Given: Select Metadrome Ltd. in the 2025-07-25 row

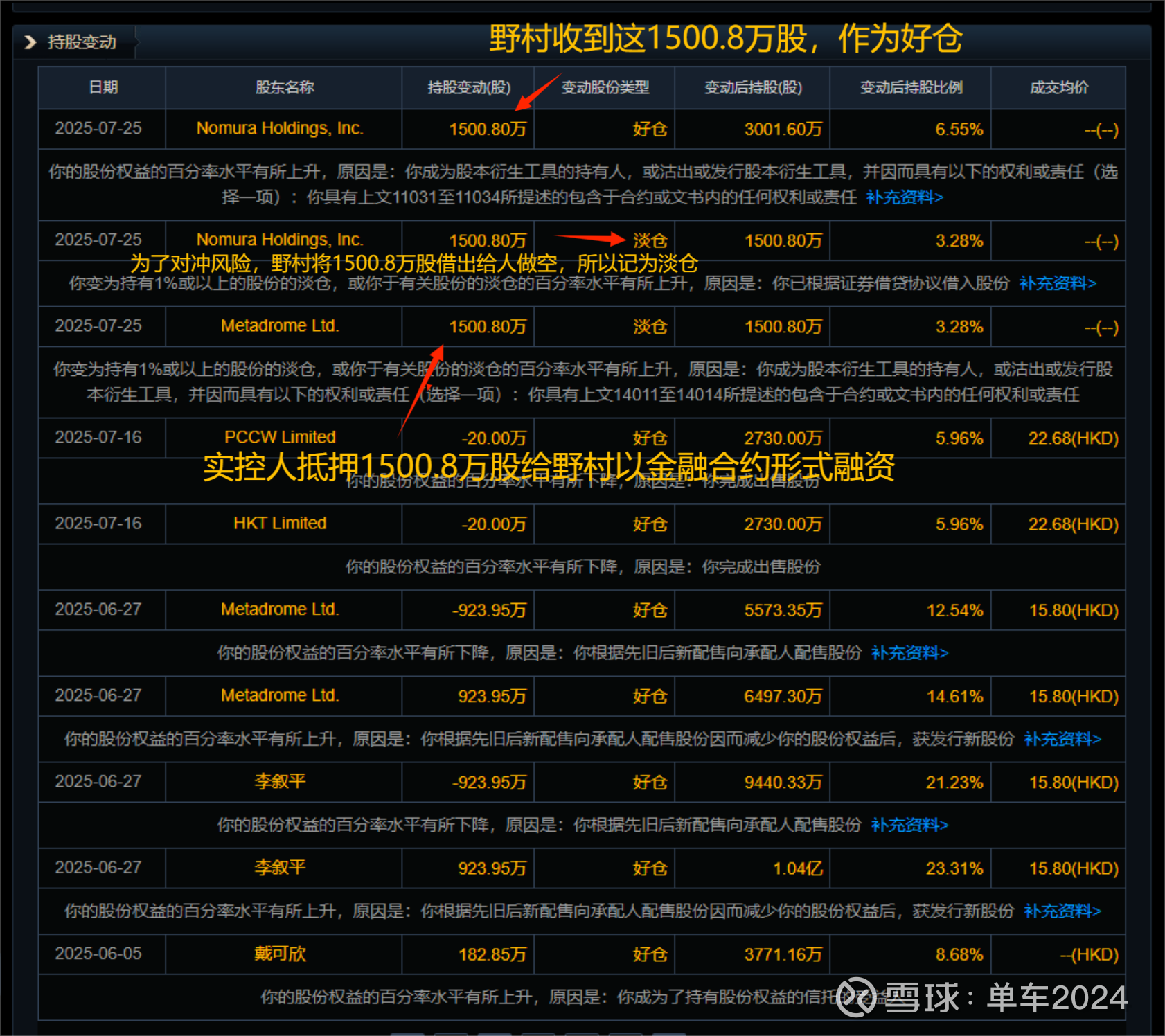Looking at the screenshot, I should [280, 325].
